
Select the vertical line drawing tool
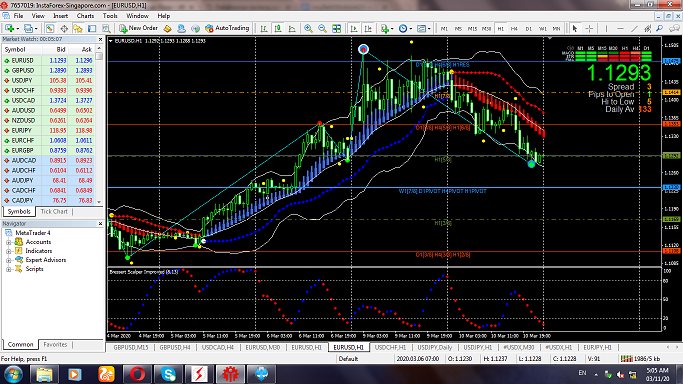pos(606,28)
